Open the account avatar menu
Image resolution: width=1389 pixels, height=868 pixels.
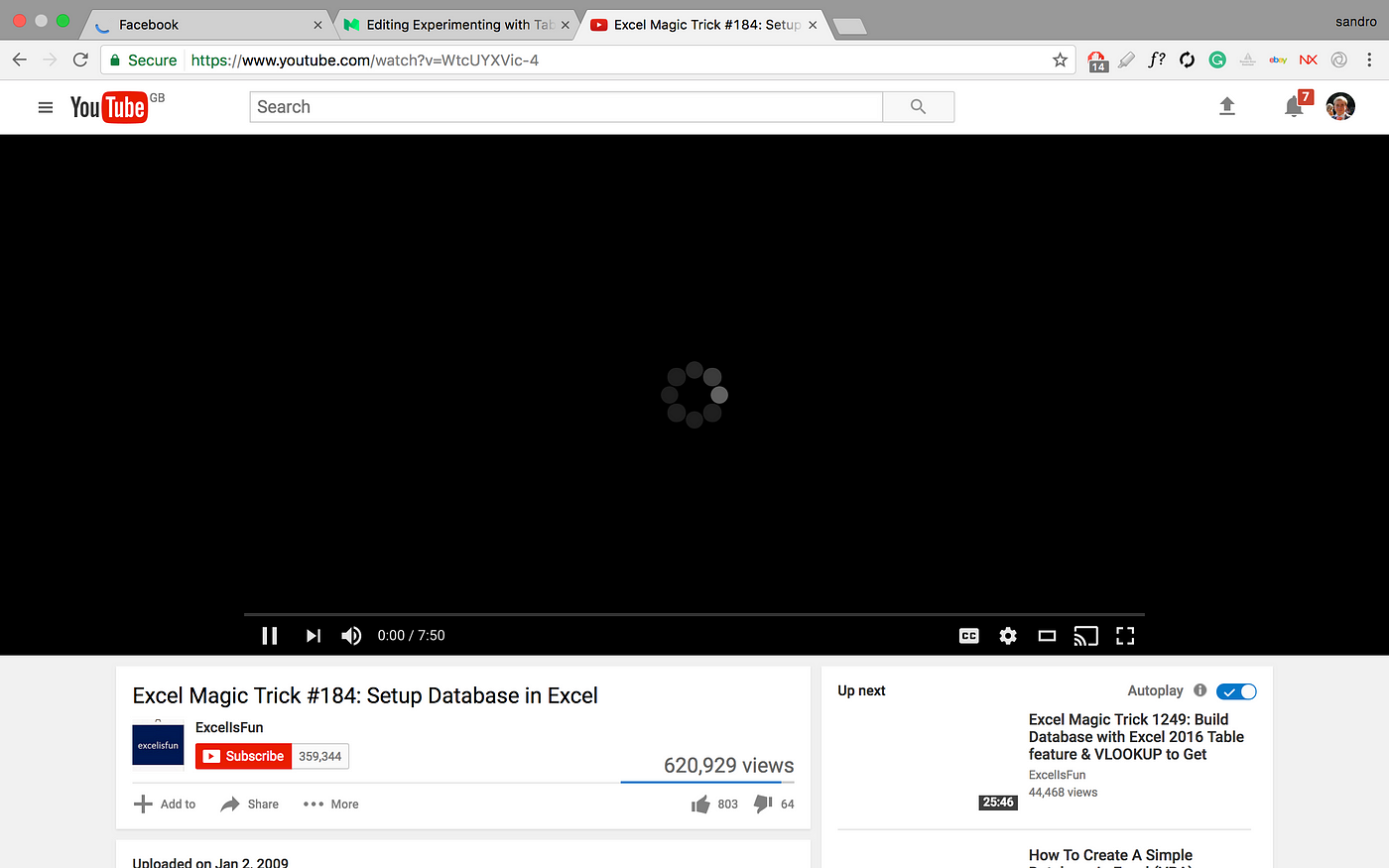(x=1340, y=106)
